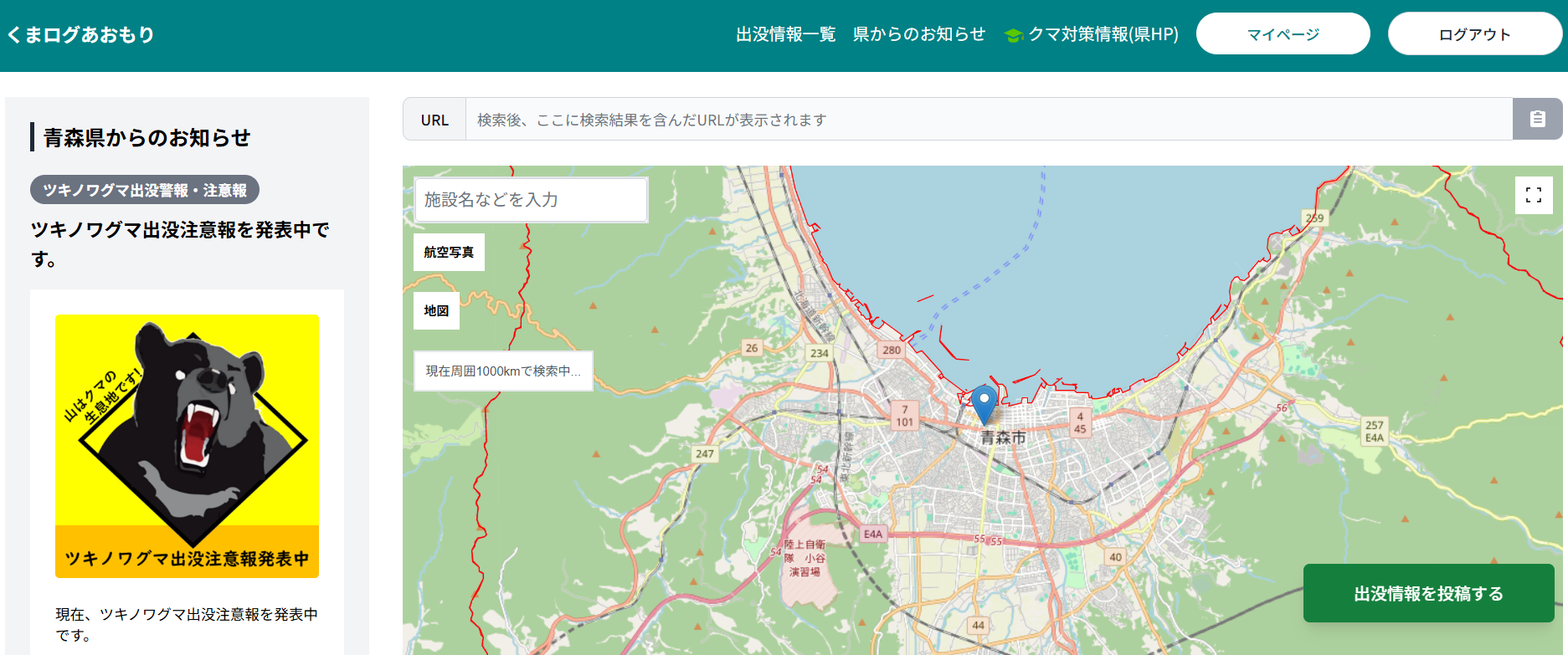Click the URL search result text field

click(988, 120)
